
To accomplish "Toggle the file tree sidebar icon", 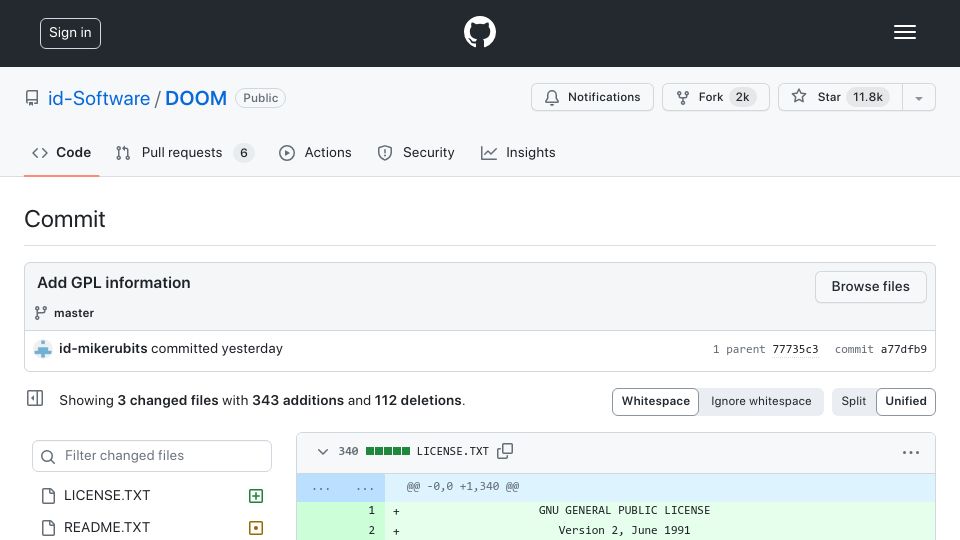I will coord(35,399).
